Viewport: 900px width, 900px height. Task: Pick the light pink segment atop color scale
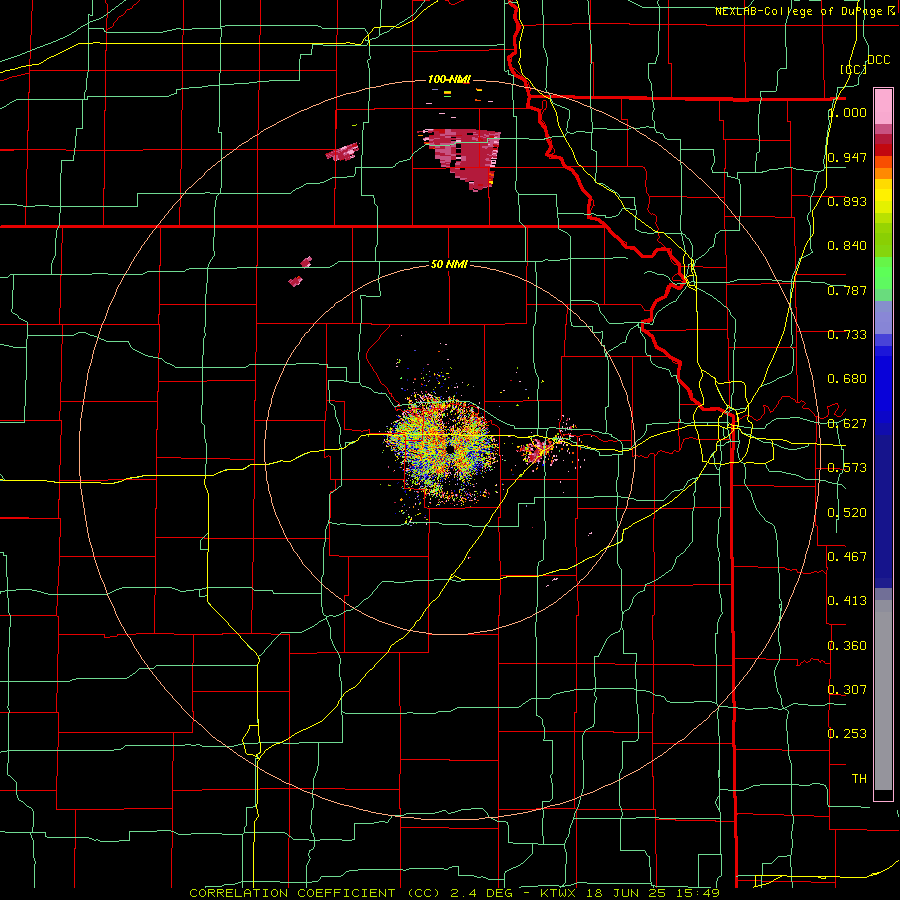pyautogui.click(x=883, y=106)
